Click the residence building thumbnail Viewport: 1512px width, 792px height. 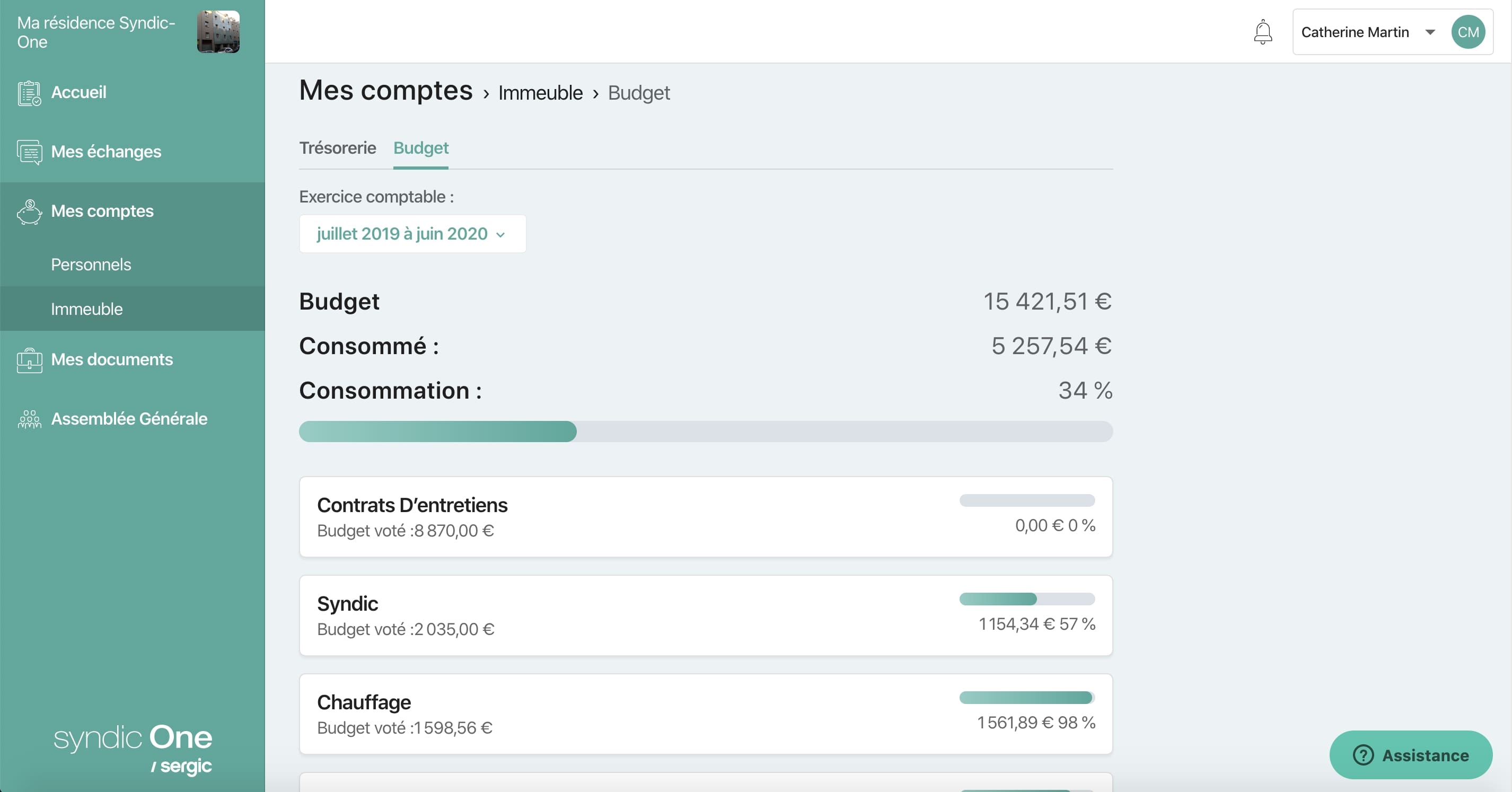tap(218, 32)
